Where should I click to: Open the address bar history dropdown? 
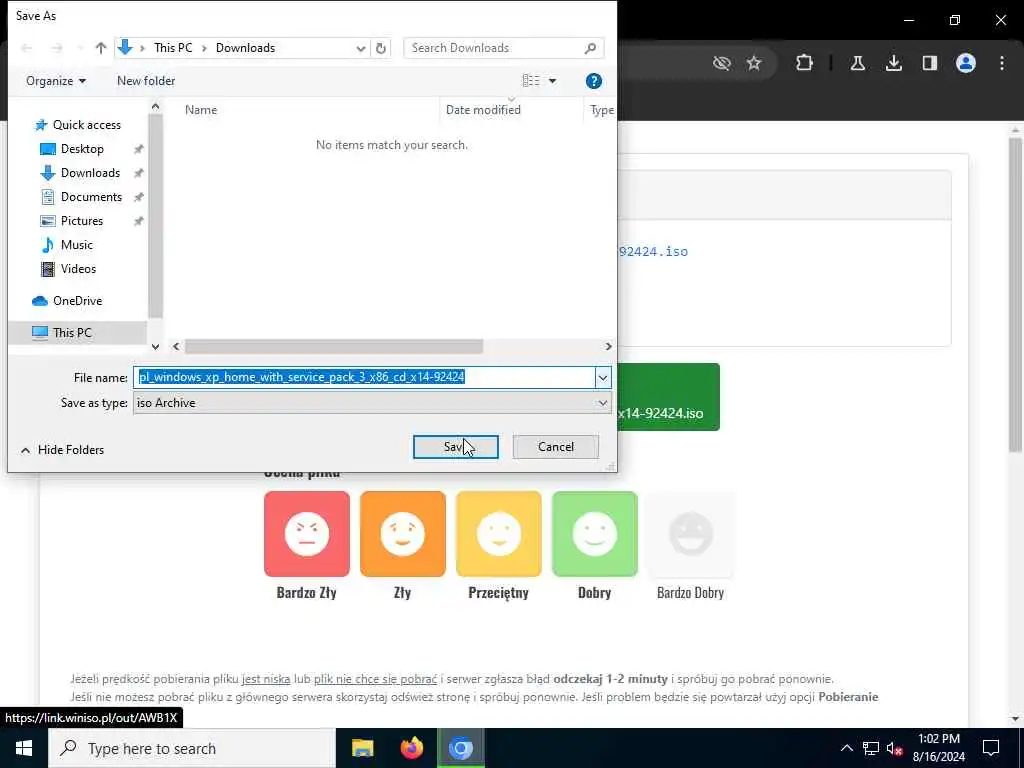click(x=360, y=48)
